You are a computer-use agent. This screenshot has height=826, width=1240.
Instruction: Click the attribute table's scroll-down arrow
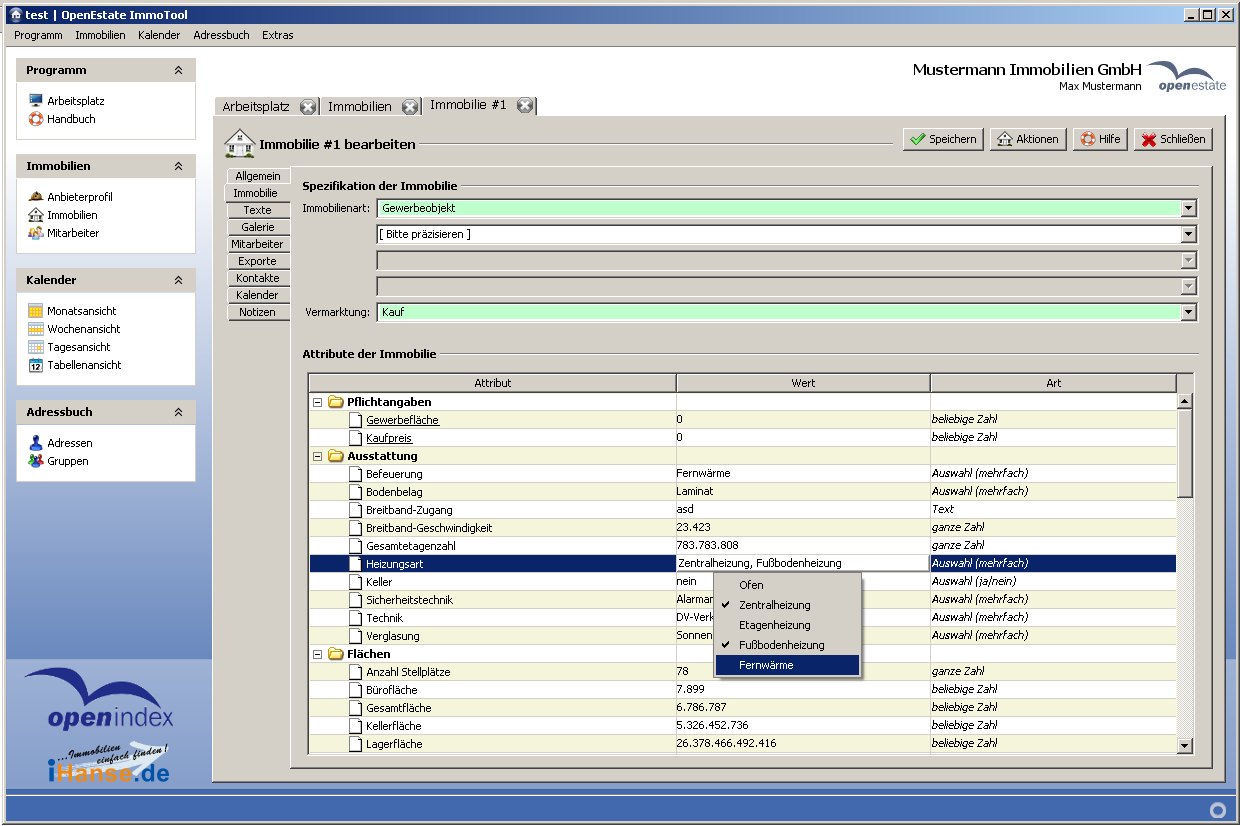pyautogui.click(x=1185, y=745)
